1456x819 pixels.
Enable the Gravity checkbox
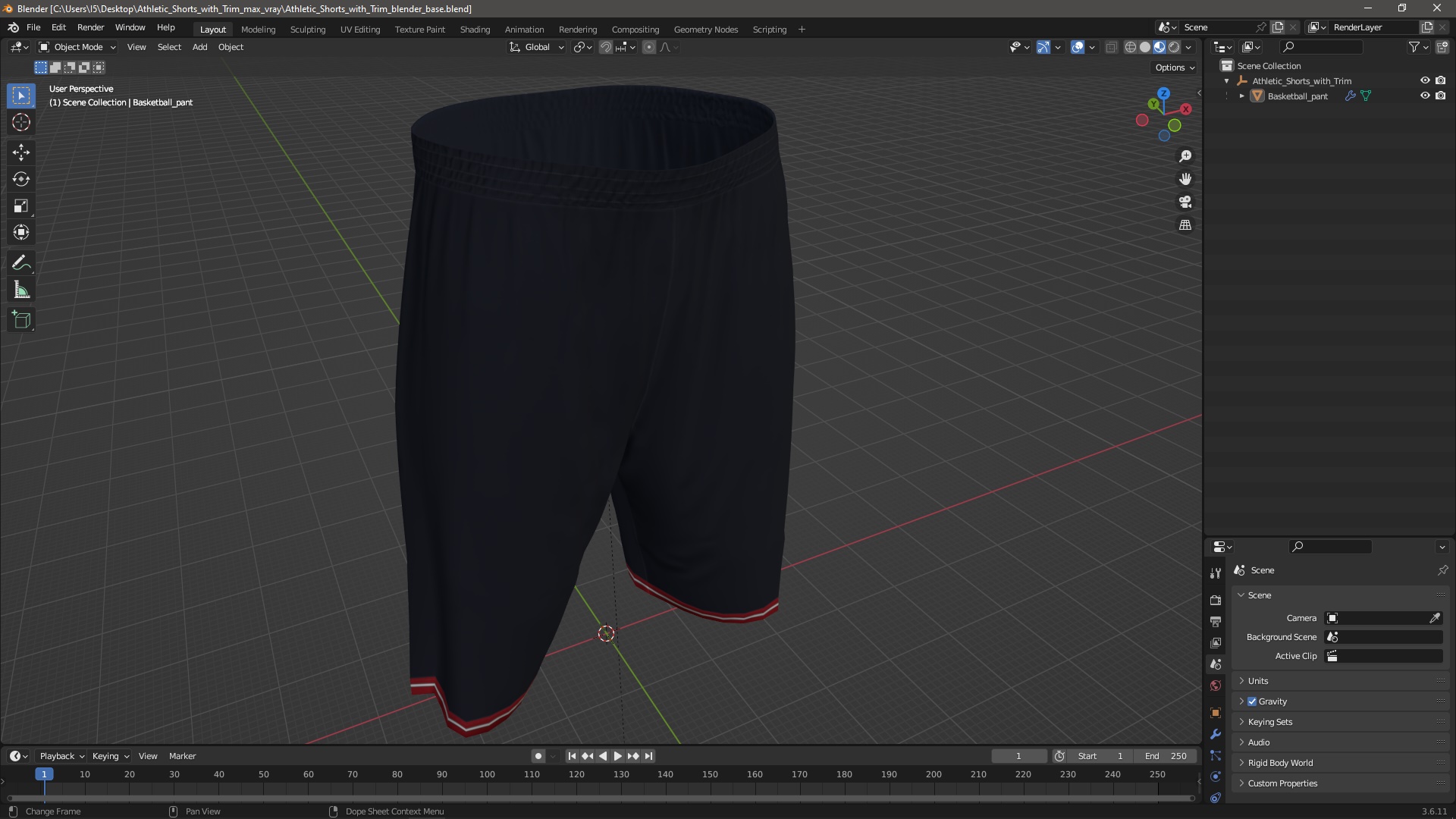[1252, 701]
